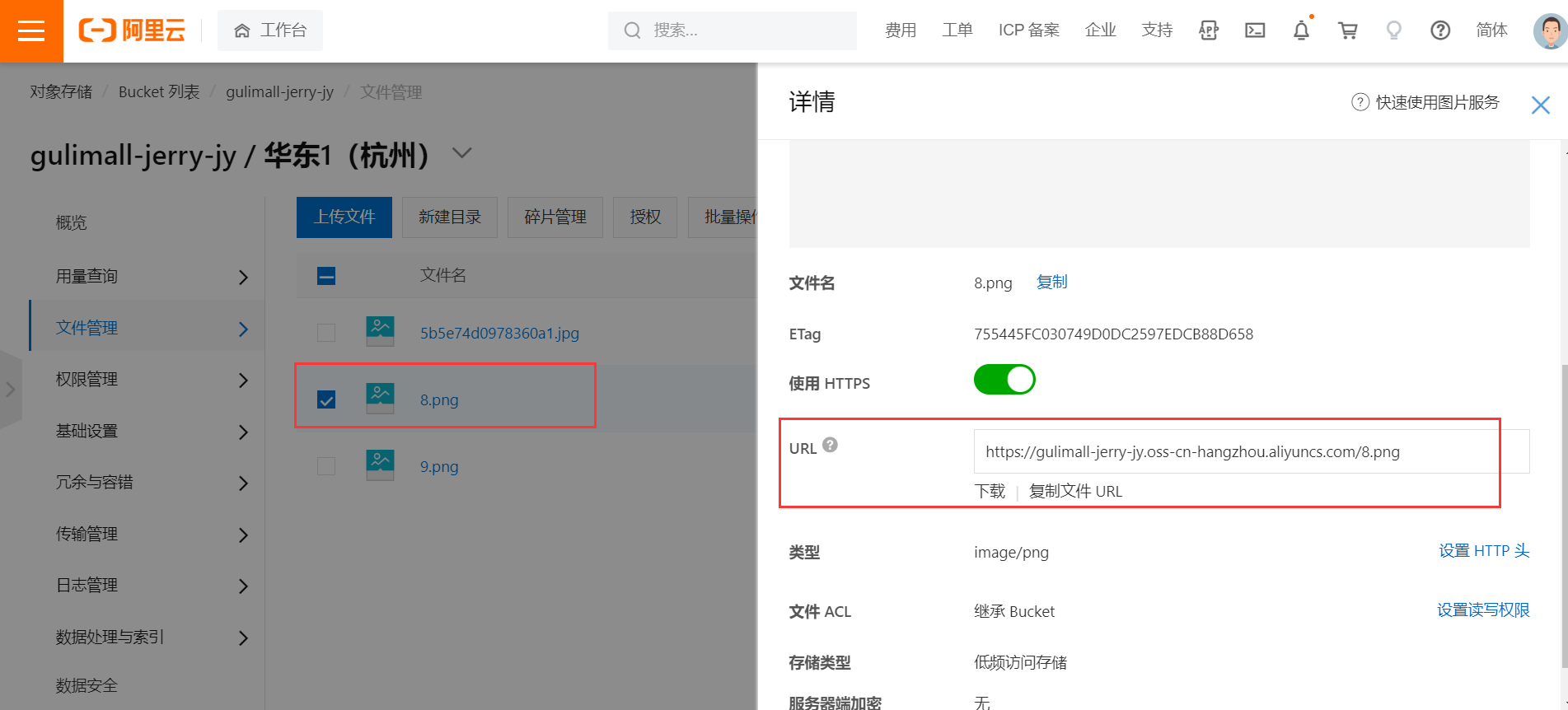
Task: Open the API explorer icon in the header
Action: [x=1209, y=30]
